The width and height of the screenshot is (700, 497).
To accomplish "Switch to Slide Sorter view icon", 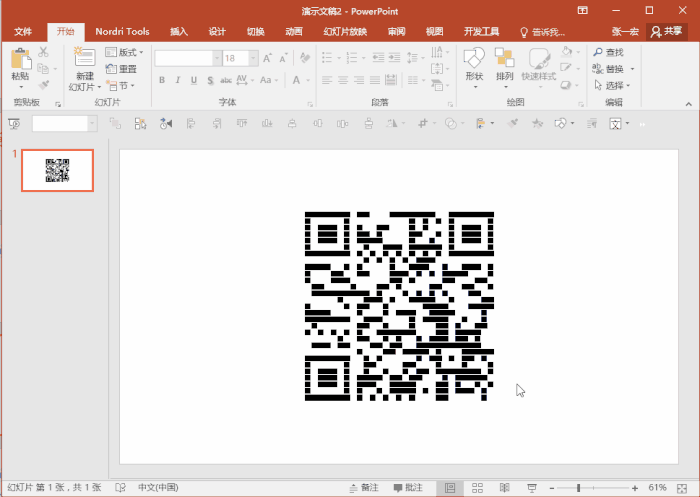I will pyautogui.click(x=477, y=488).
